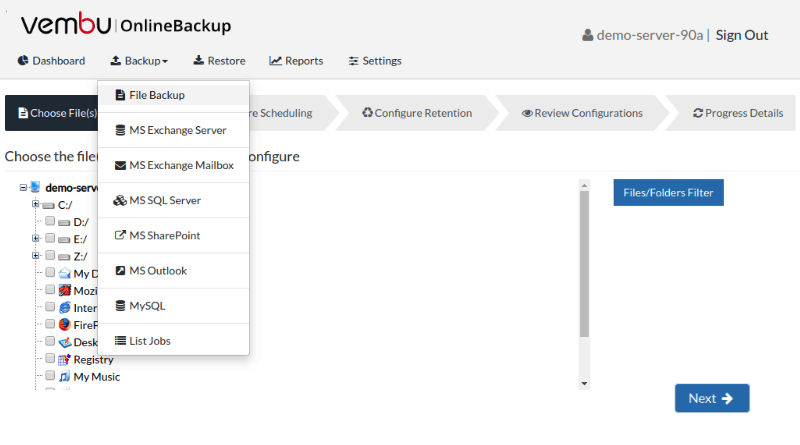The image size is (800, 445).
Task: Check the Z:/ drive checkbox
Action: [x=50, y=255]
